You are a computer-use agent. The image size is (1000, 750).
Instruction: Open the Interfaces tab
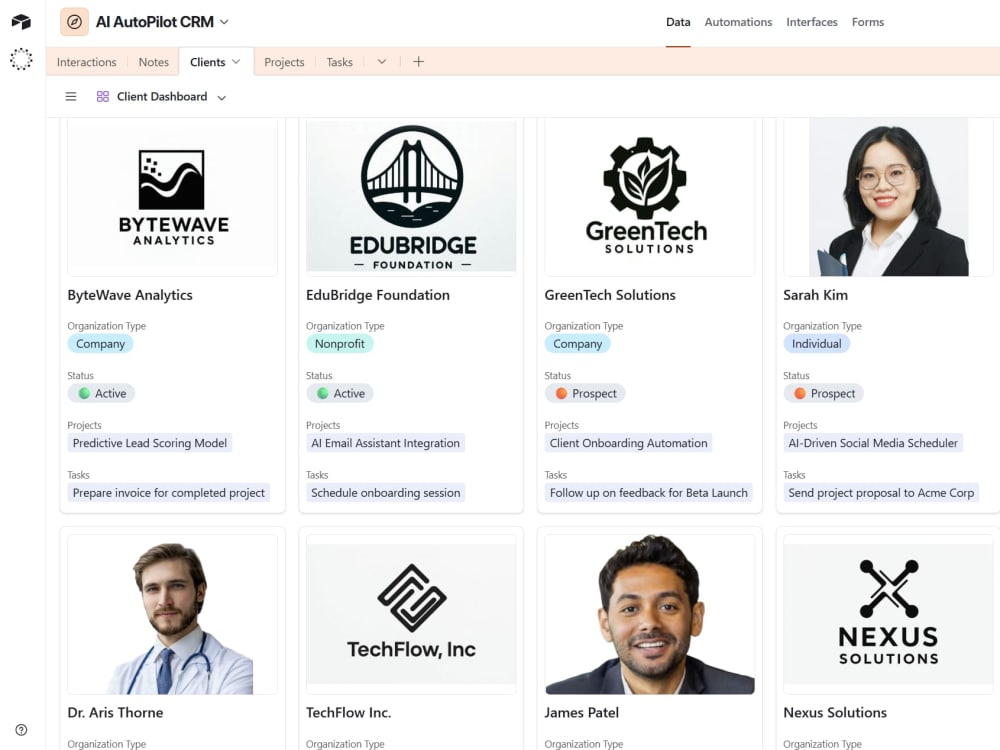(811, 22)
